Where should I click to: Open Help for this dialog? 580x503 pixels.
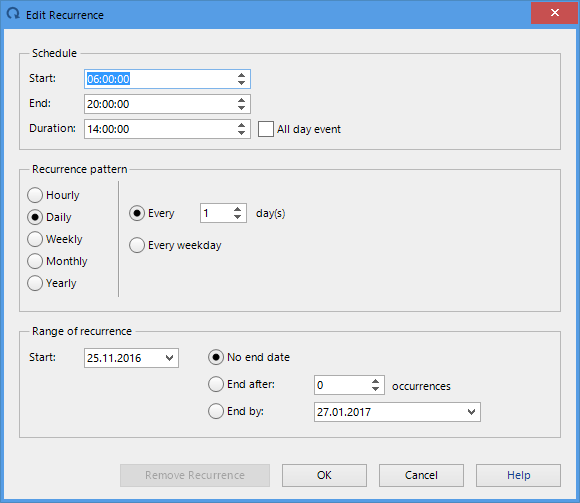point(518,475)
